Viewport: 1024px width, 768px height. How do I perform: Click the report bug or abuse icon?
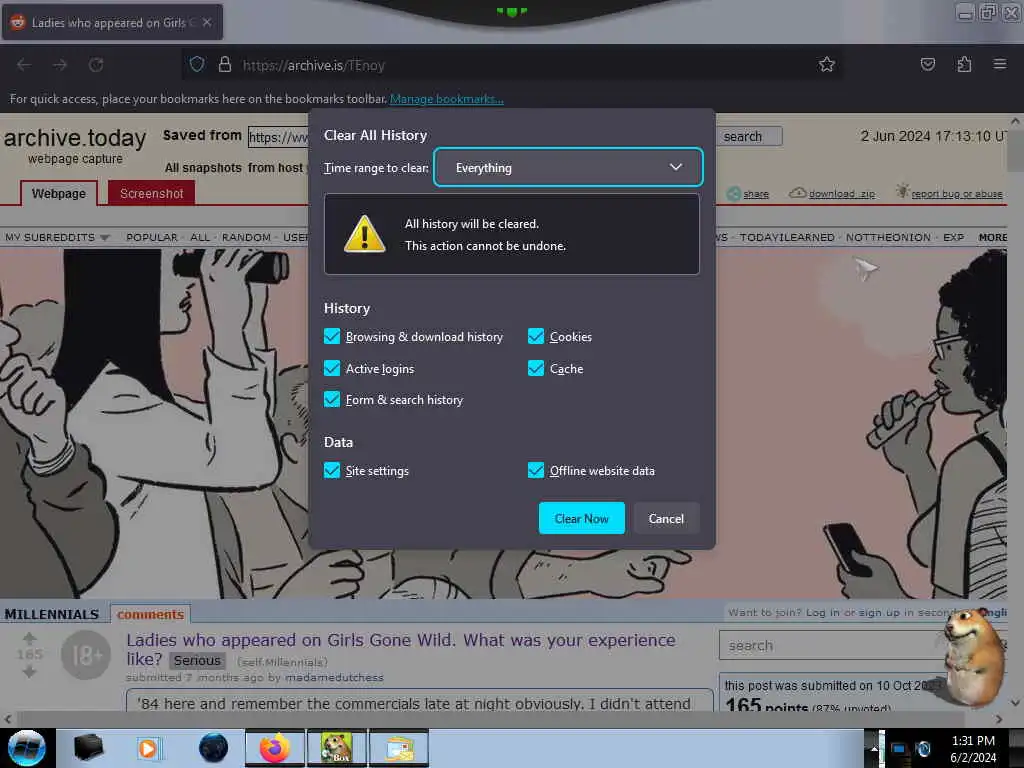click(902, 191)
